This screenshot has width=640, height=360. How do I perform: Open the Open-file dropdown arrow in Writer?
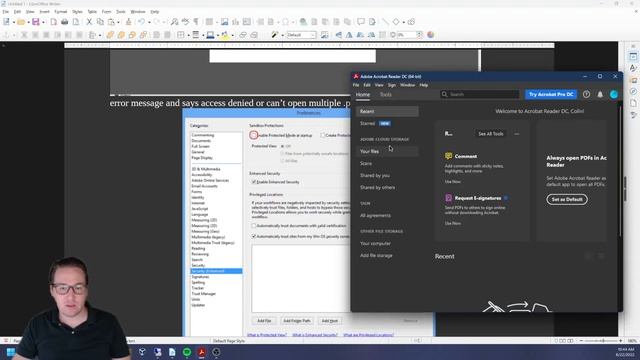[28, 22]
